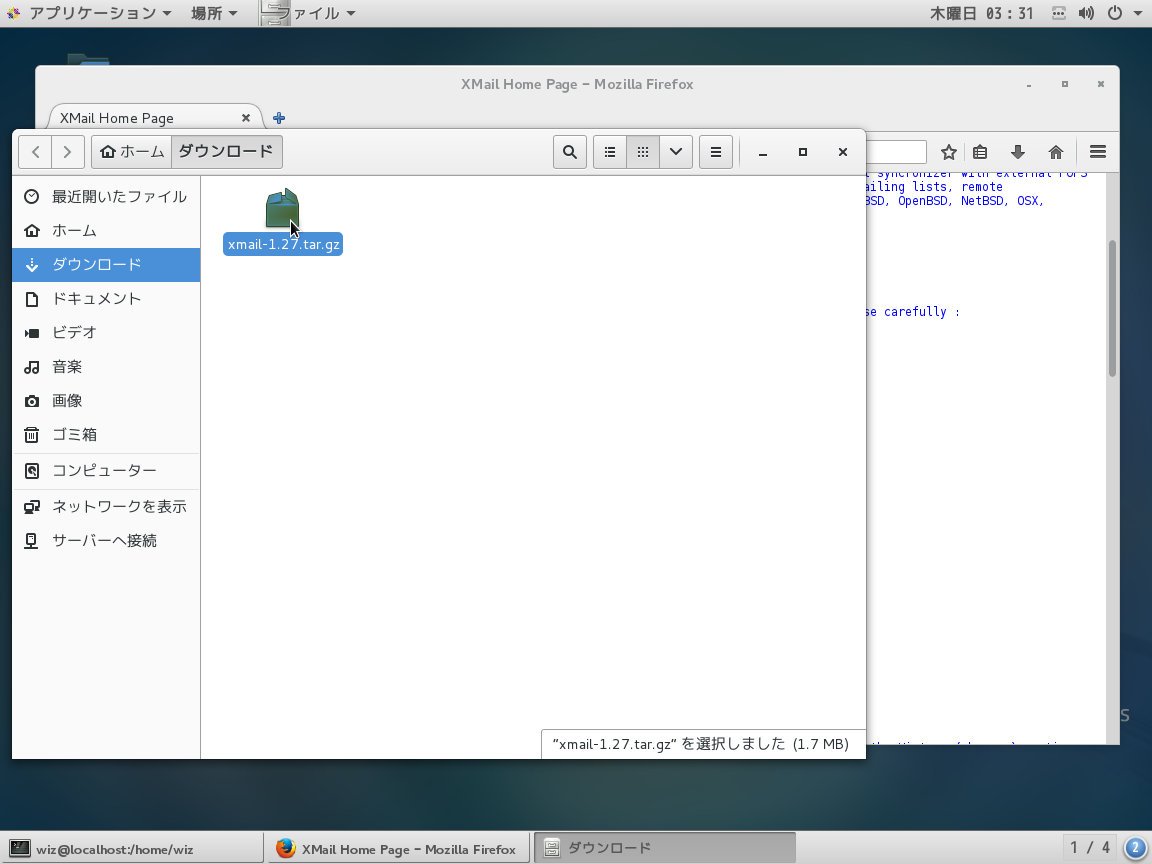Viewport: 1152px width, 864px height.
Task: Open コンピューター in the sidebar
Action: pyautogui.click(x=106, y=470)
